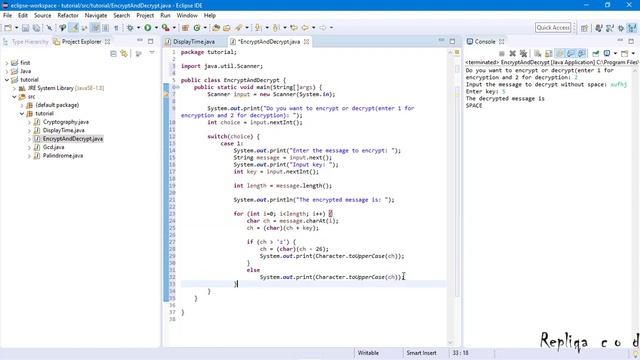The height and width of the screenshot is (360, 640).
Task: Click the Remove Launch X icon in Console
Action: 513,53
